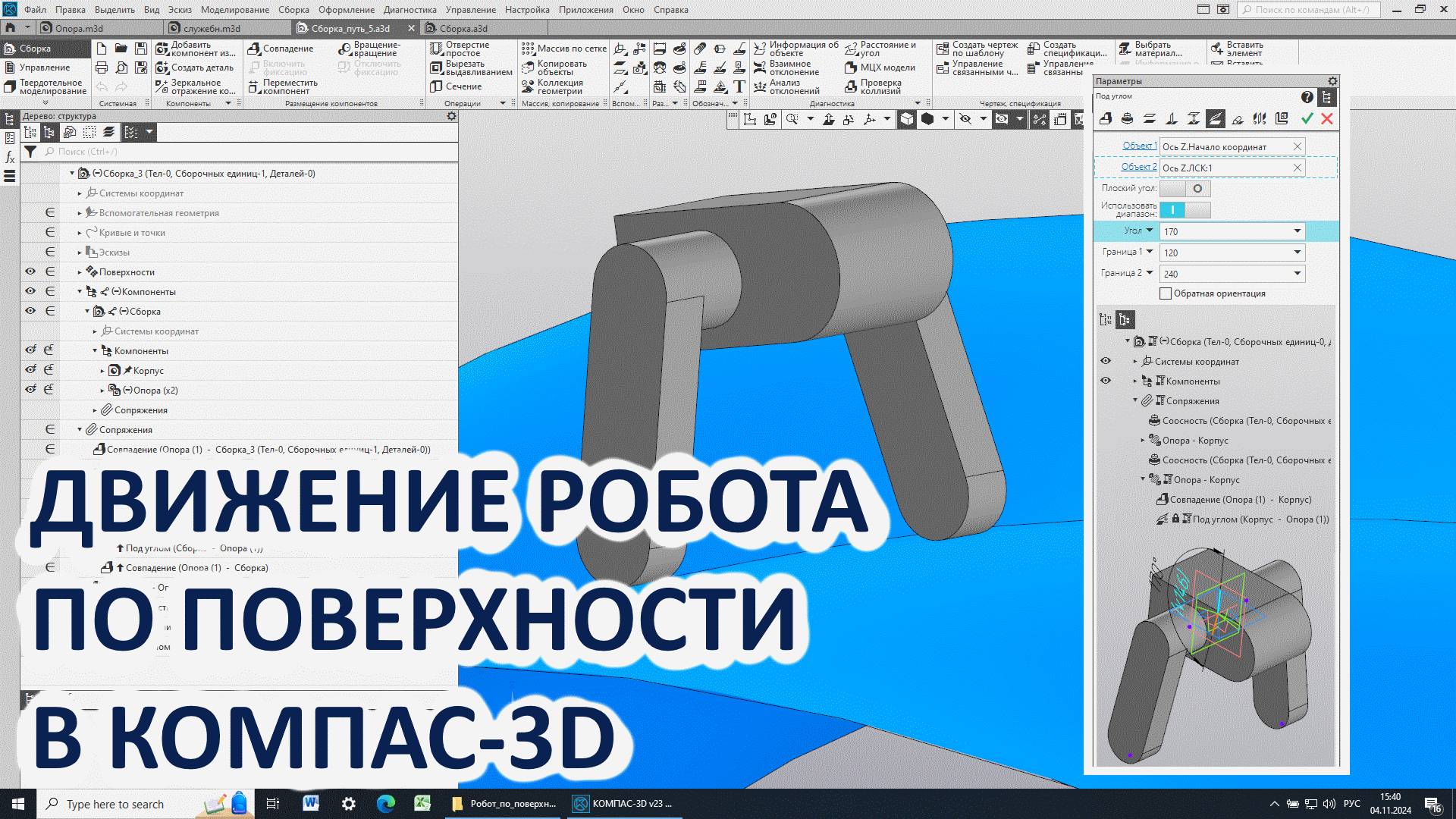The image size is (1456, 819).
Task: Cancel the operation with the red X
Action: [1327, 119]
